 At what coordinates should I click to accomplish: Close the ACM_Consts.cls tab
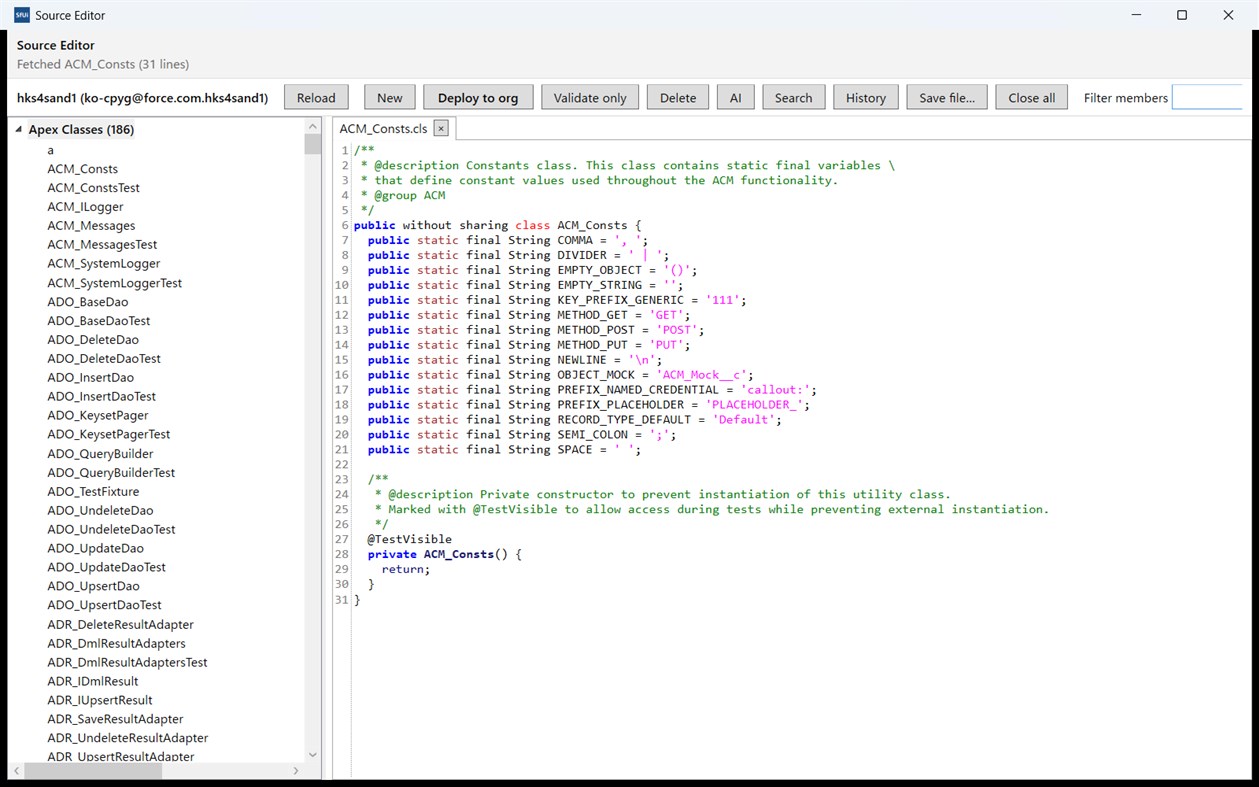[441, 129]
